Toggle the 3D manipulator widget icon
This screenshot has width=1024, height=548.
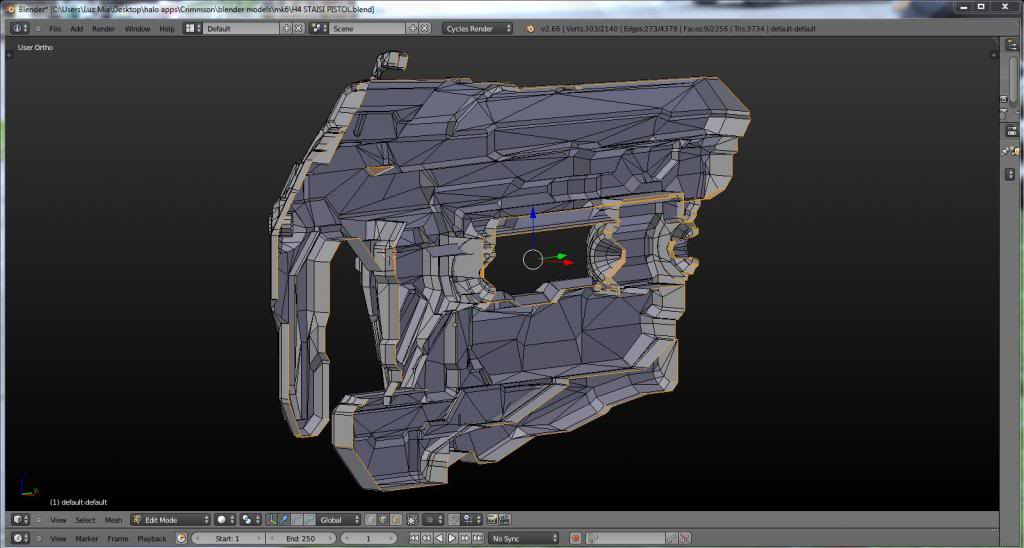point(272,520)
